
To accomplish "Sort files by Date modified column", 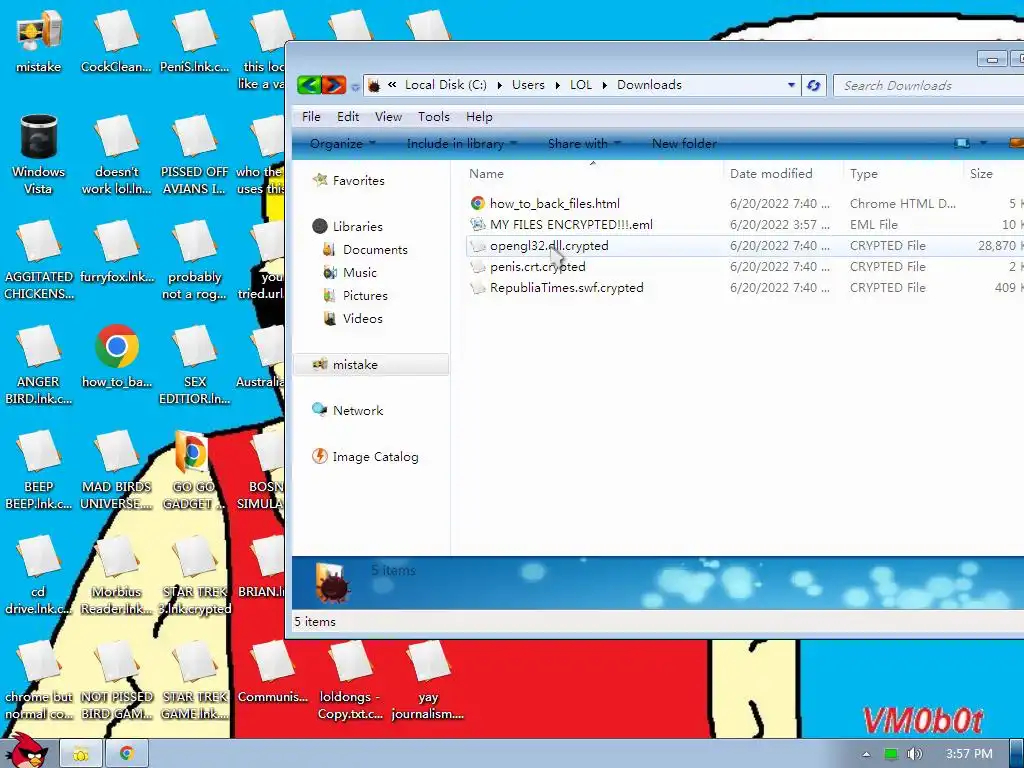I will 771,174.
